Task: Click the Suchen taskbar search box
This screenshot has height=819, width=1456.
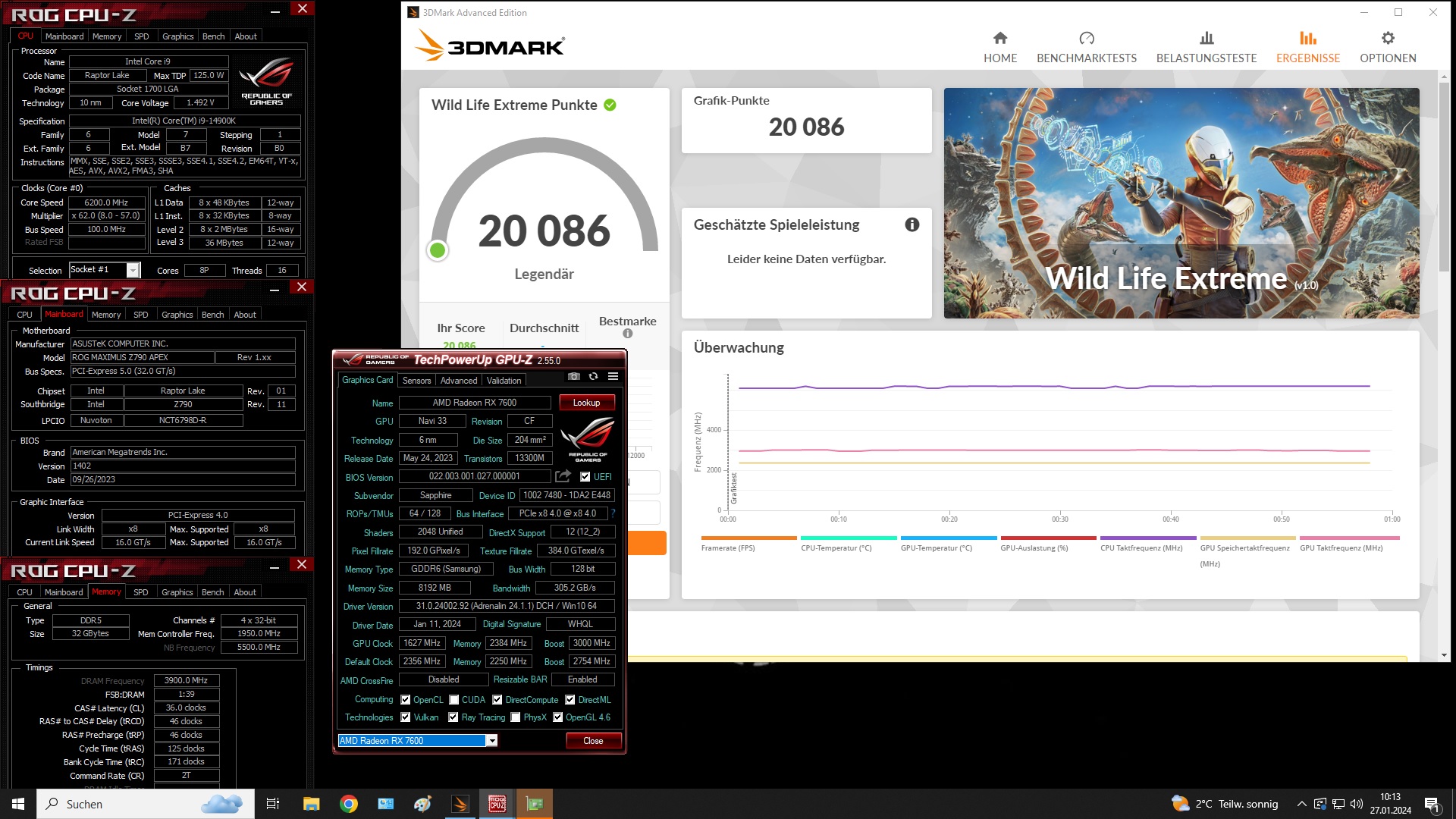Action: tap(146, 804)
